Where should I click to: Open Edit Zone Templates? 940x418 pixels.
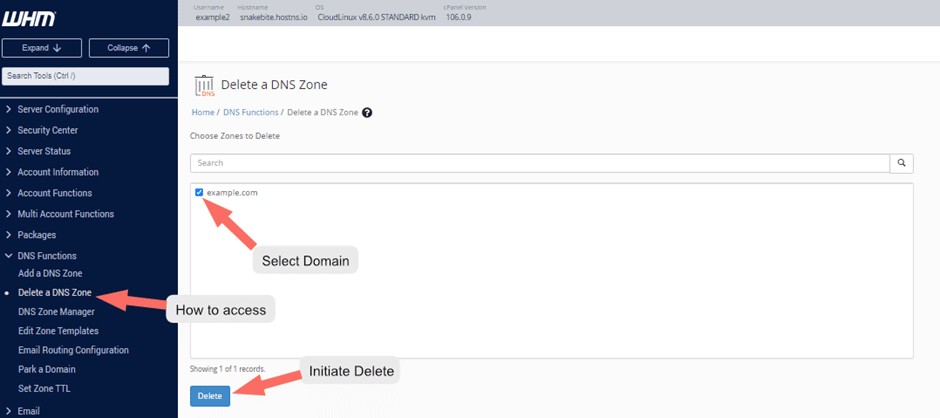(x=58, y=331)
